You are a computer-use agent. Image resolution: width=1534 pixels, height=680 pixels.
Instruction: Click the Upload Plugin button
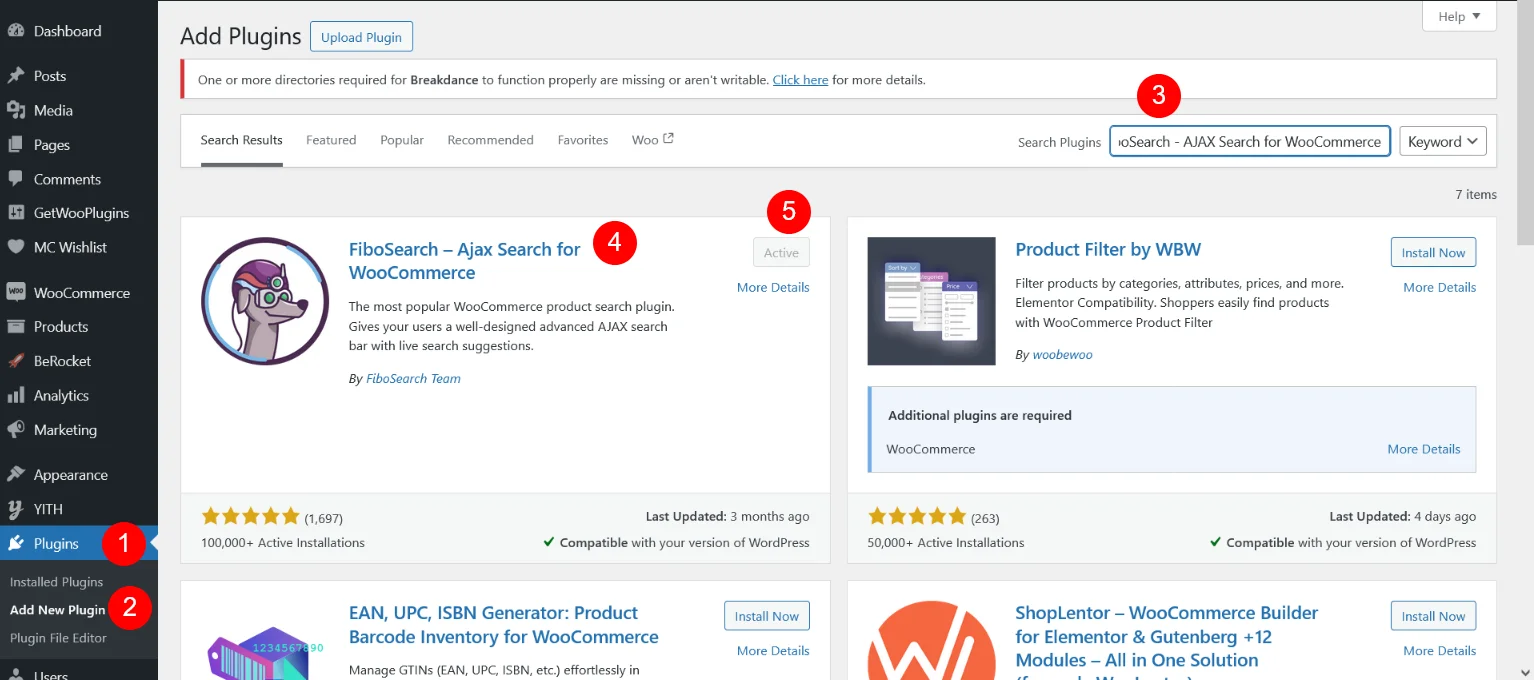(361, 37)
